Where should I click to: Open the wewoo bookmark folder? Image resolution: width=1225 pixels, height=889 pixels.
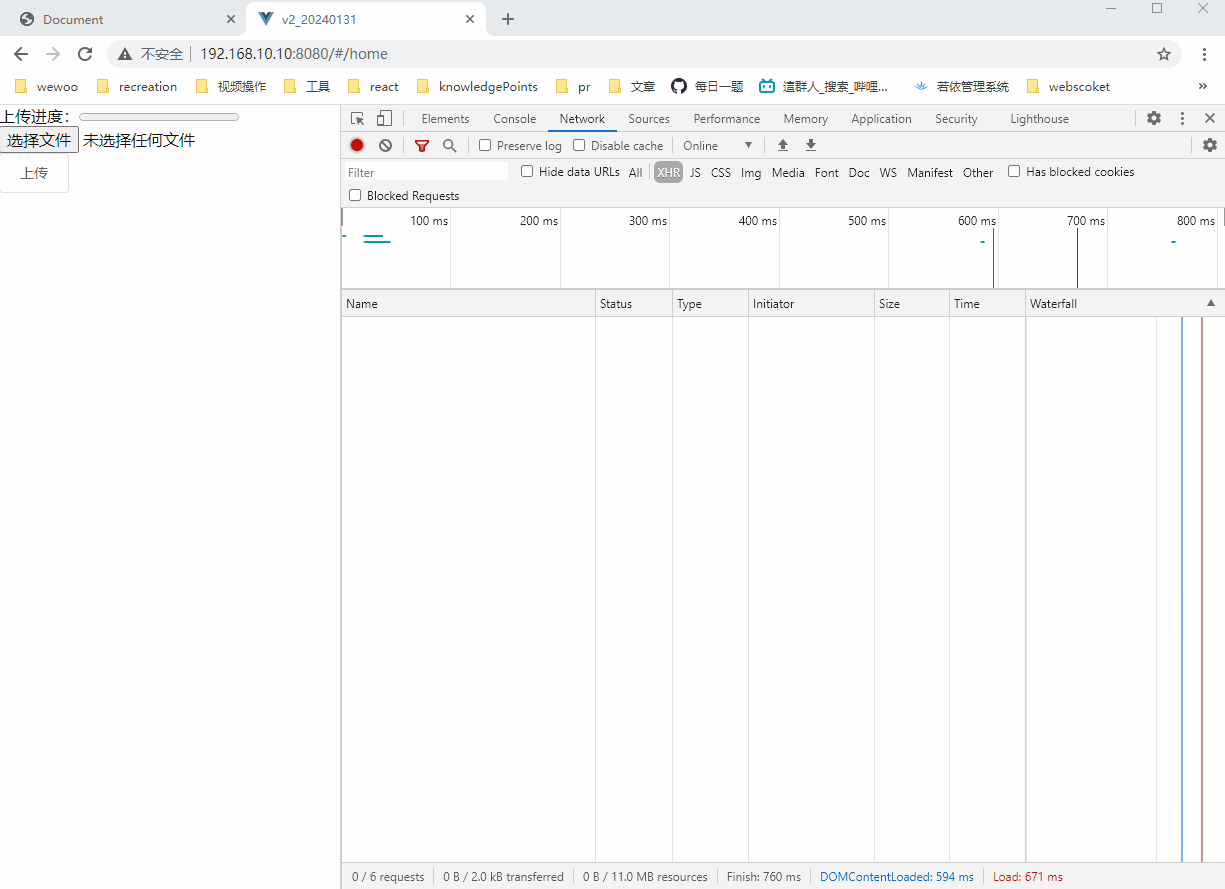46,86
